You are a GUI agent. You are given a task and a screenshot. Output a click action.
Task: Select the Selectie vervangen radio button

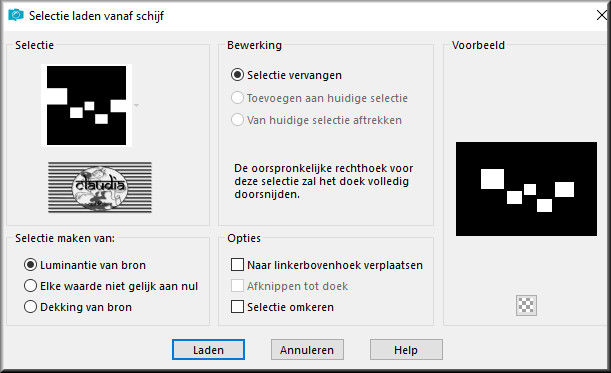tap(237, 75)
